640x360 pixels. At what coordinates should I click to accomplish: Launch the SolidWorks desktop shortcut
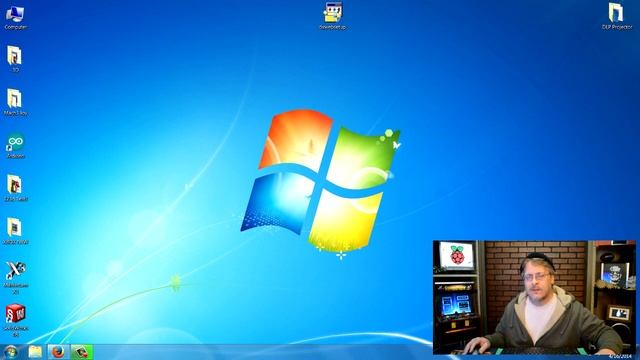pos(16,320)
